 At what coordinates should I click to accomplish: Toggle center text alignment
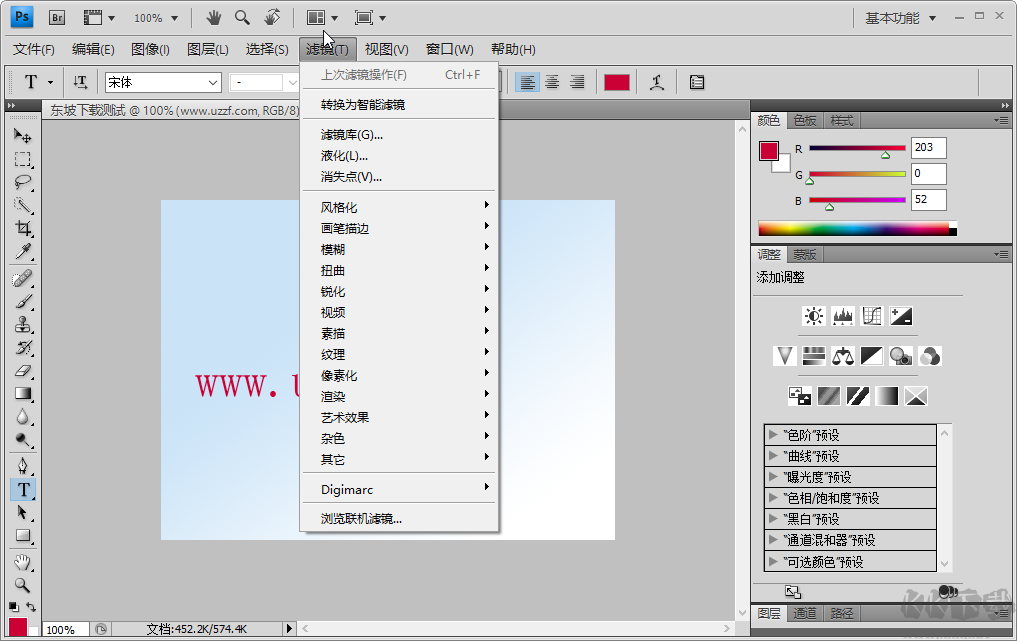[552, 82]
